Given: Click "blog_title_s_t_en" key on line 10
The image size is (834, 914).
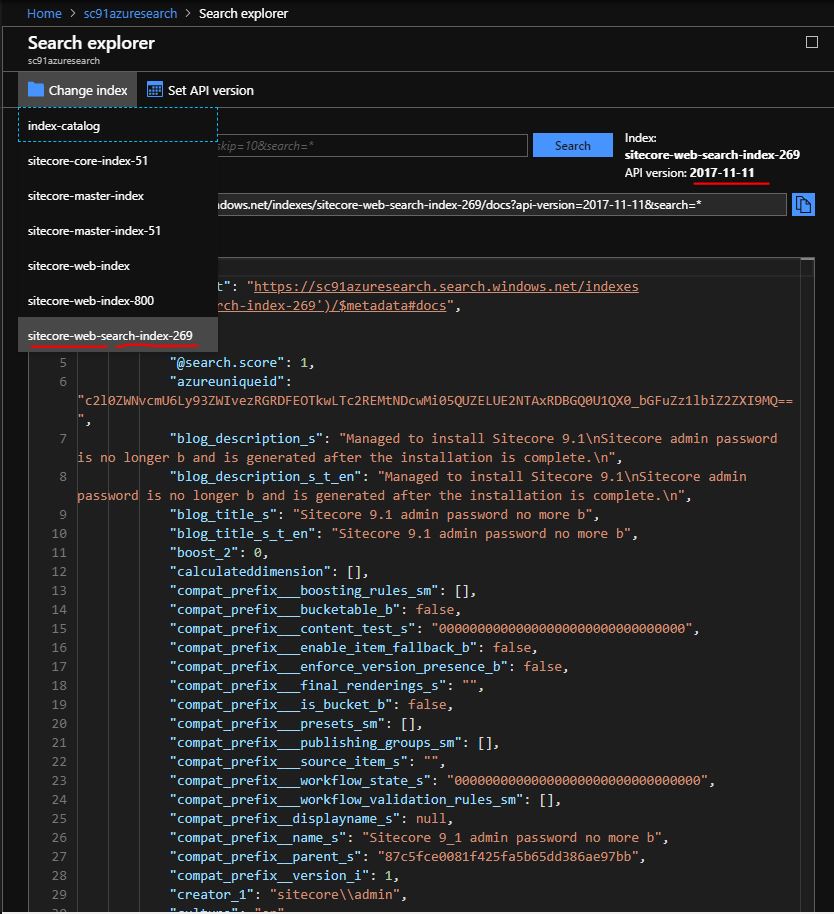Looking at the screenshot, I should pos(242,533).
